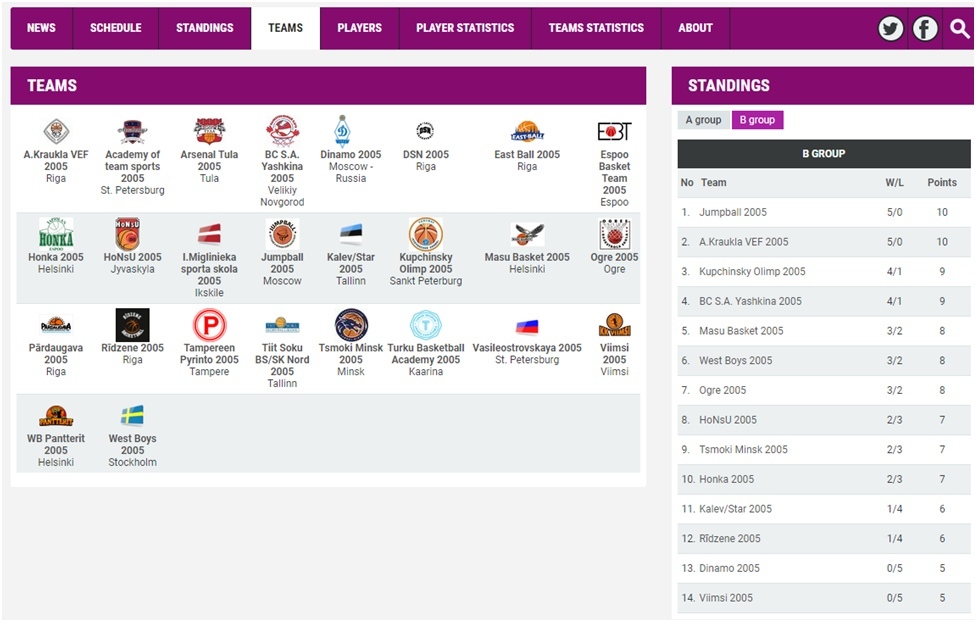
Task: Click the Points column header
Action: point(942,182)
